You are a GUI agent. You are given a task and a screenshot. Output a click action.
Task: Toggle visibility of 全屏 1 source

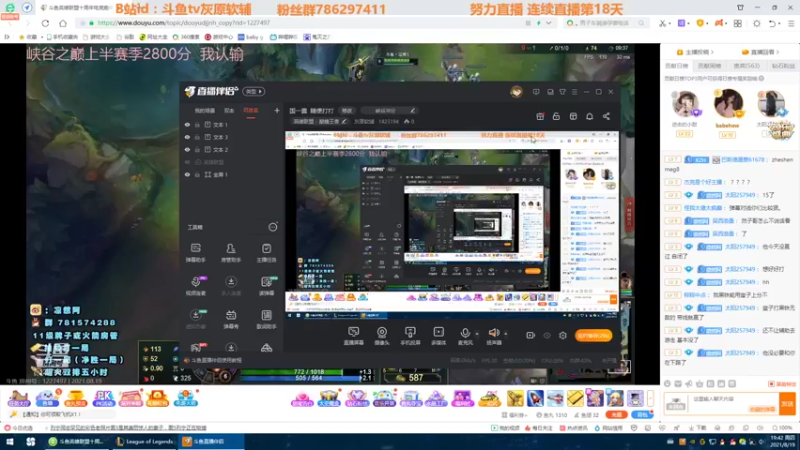[187, 174]
